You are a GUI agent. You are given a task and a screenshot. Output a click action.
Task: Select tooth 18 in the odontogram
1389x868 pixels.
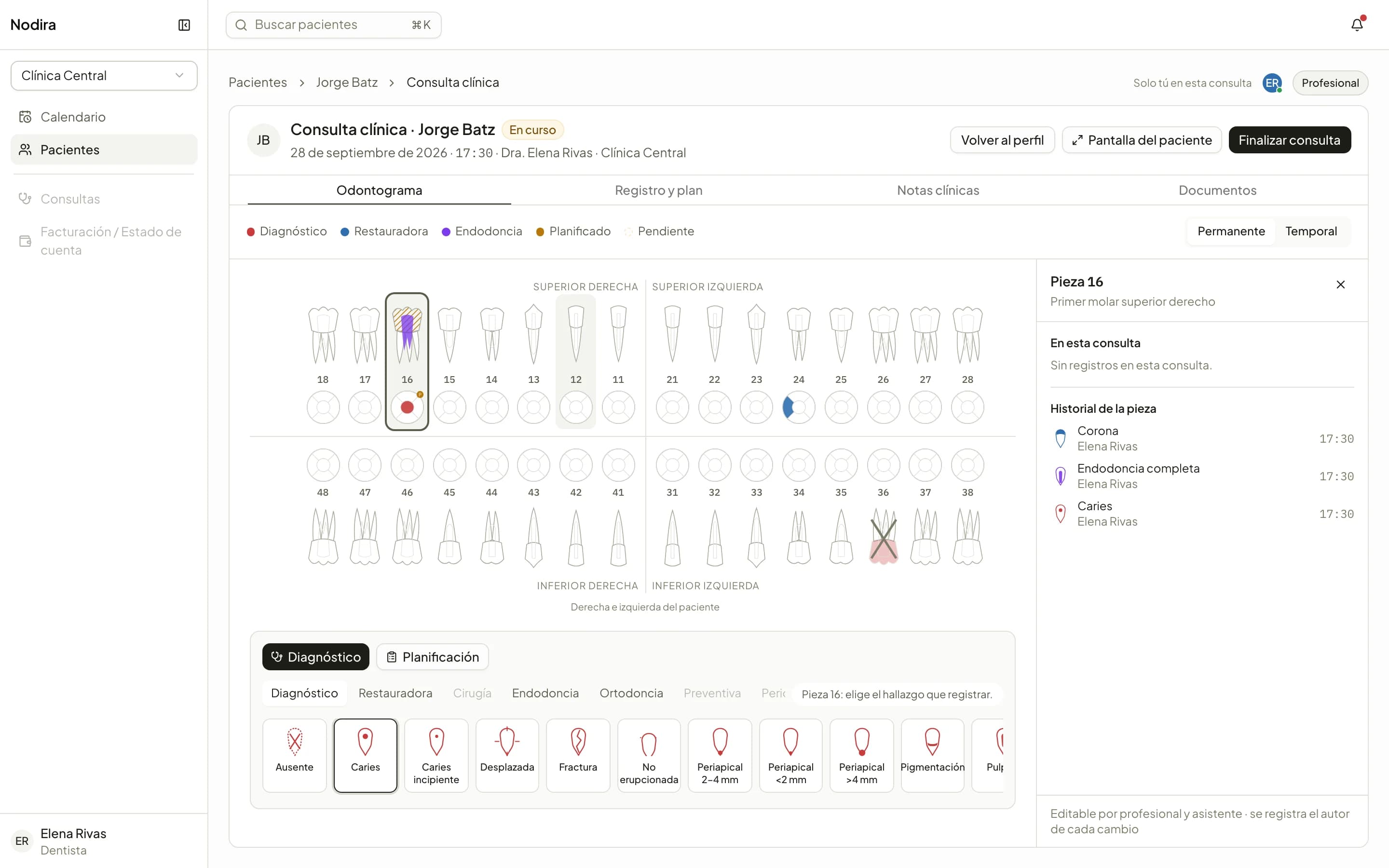(x=323, y=335)
